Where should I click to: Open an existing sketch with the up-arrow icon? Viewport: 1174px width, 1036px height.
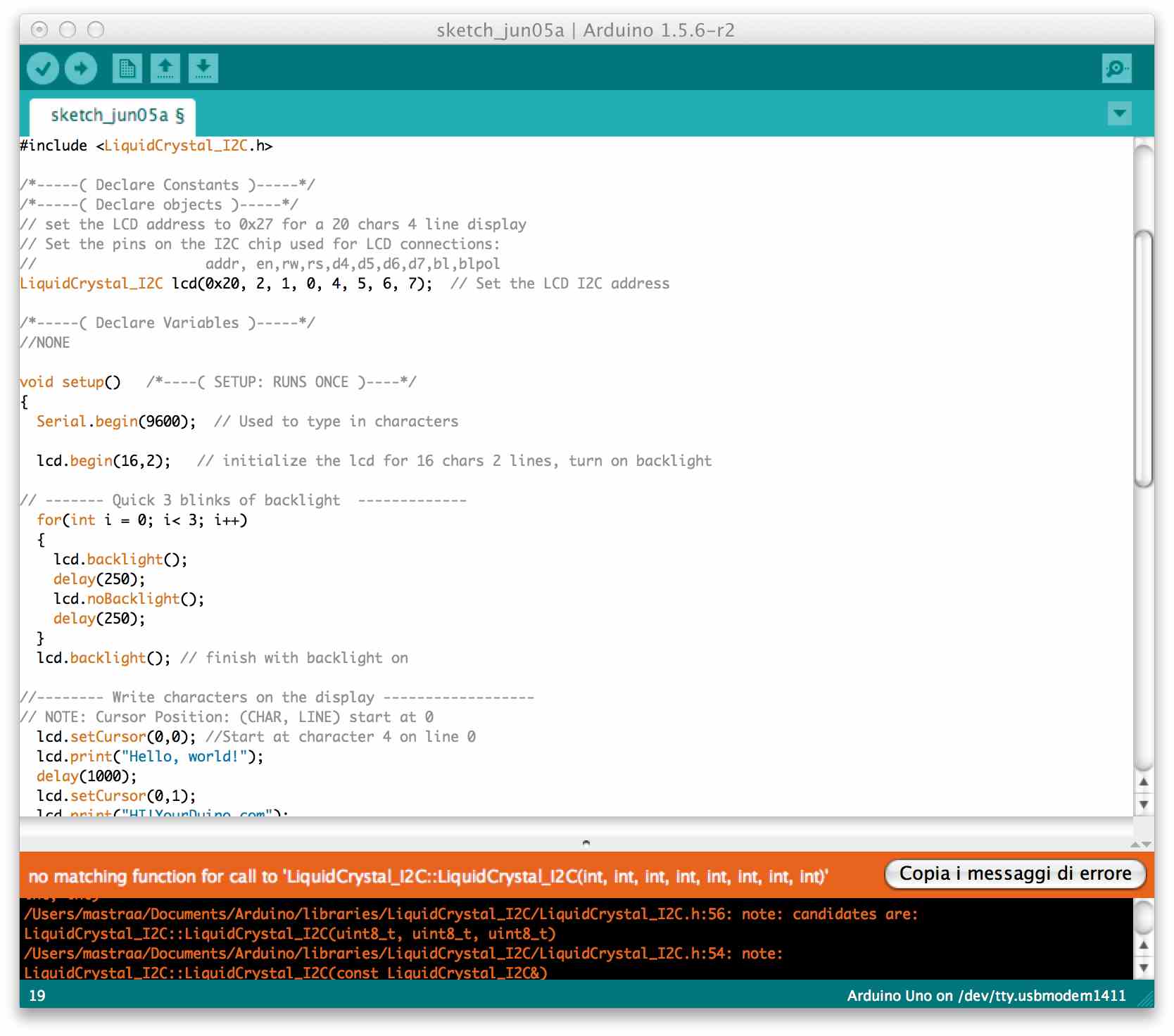click(166, 68)
